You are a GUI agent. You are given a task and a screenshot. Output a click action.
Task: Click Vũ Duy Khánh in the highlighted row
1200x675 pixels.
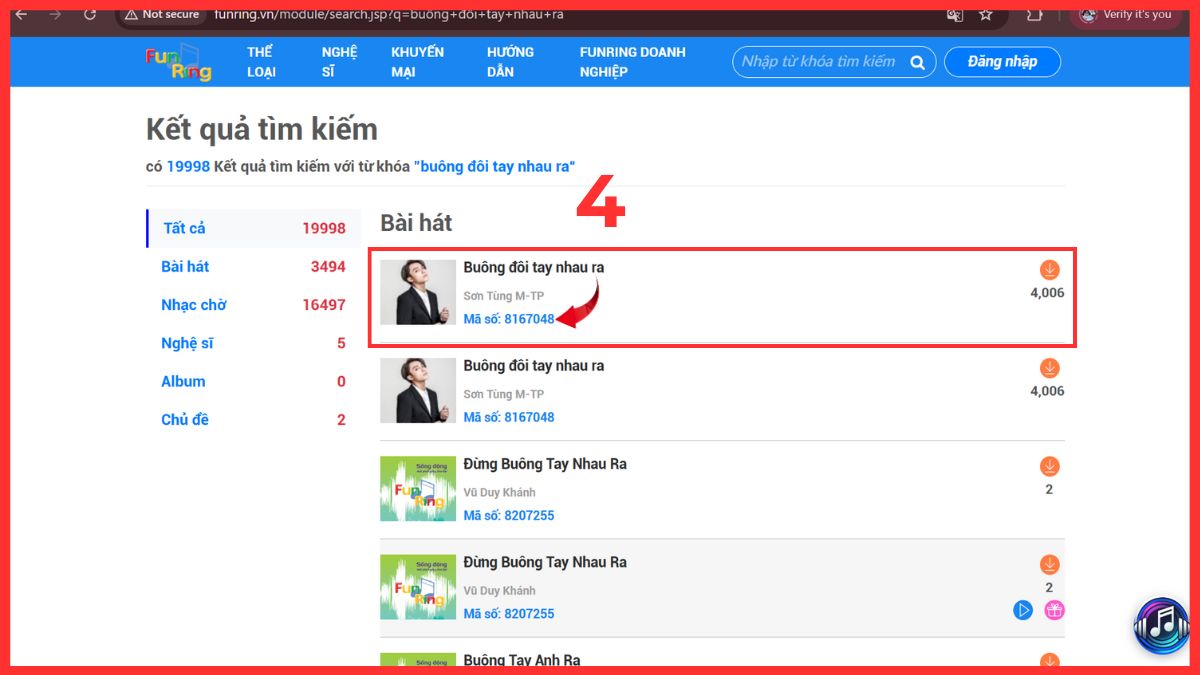click(x=499, y=590)
